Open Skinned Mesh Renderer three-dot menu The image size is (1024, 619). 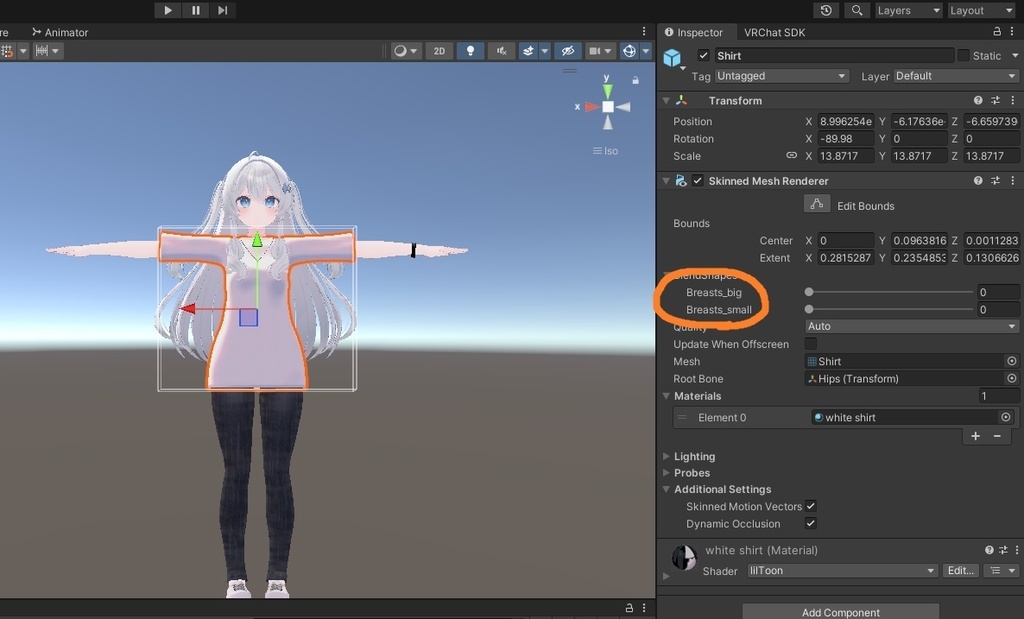point(1013,181)
